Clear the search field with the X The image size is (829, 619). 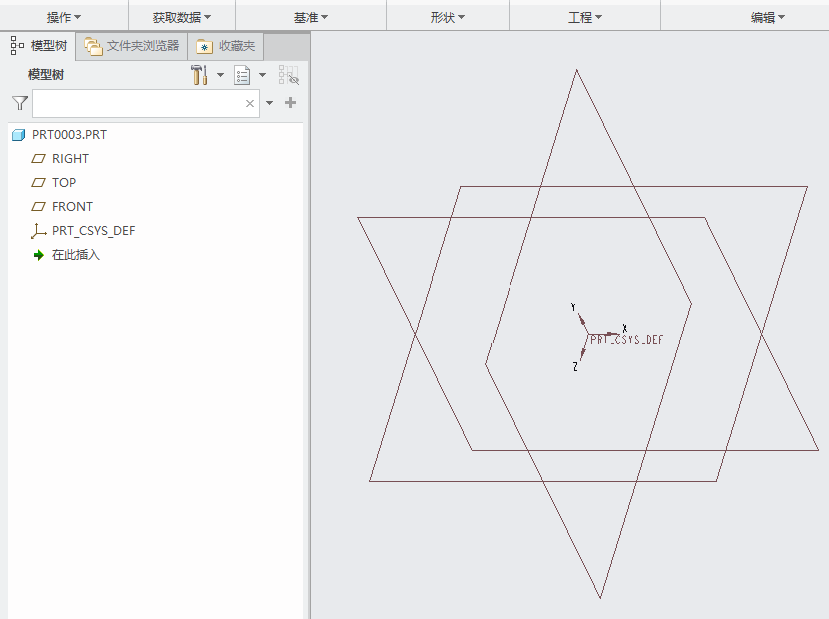(x=250, y=104)
